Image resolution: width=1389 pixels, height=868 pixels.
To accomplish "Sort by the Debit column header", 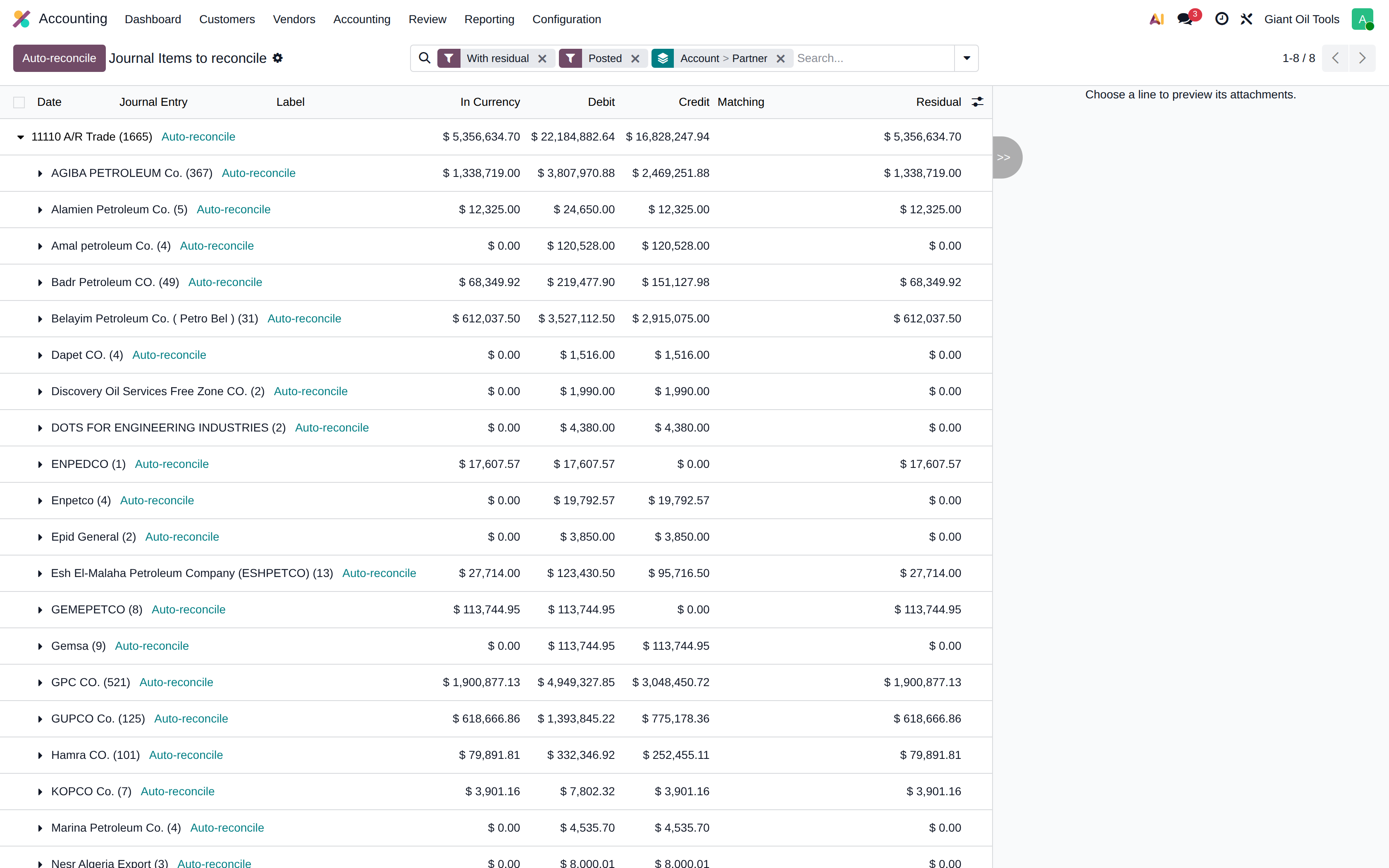I will pyautogui.click(x=601, y=102).
